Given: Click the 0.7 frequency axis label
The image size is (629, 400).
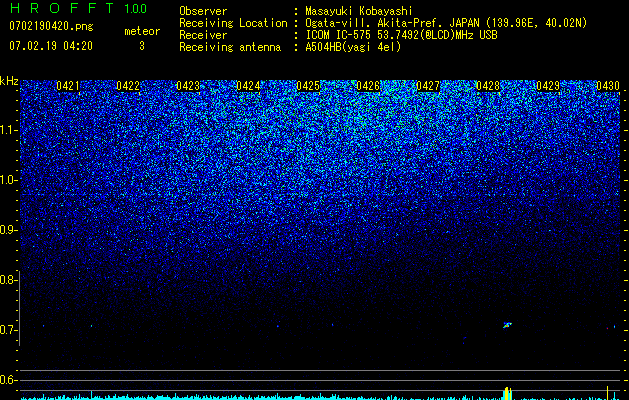Looking at the screenshot, I should (7, 330).
